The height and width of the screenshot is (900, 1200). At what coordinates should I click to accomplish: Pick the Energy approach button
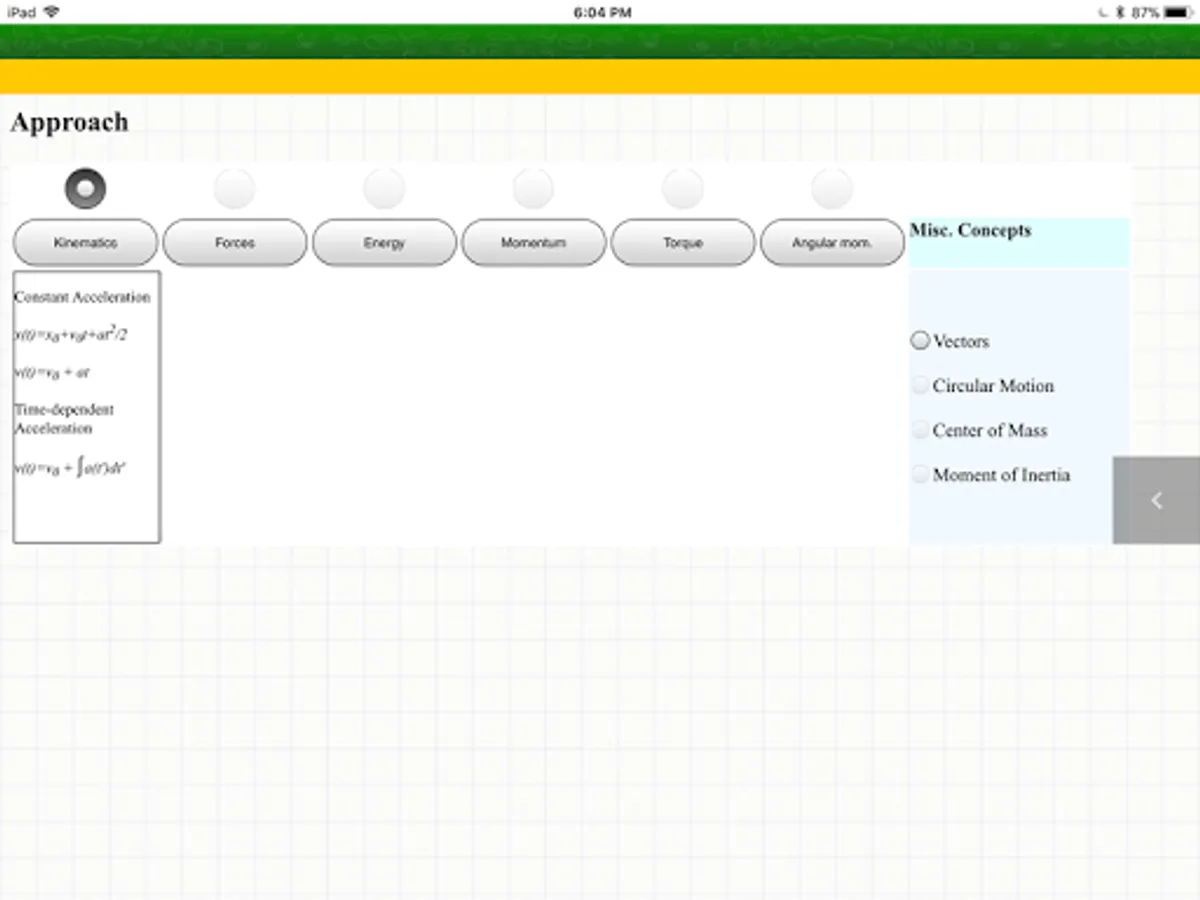click(x=384, y=243)
